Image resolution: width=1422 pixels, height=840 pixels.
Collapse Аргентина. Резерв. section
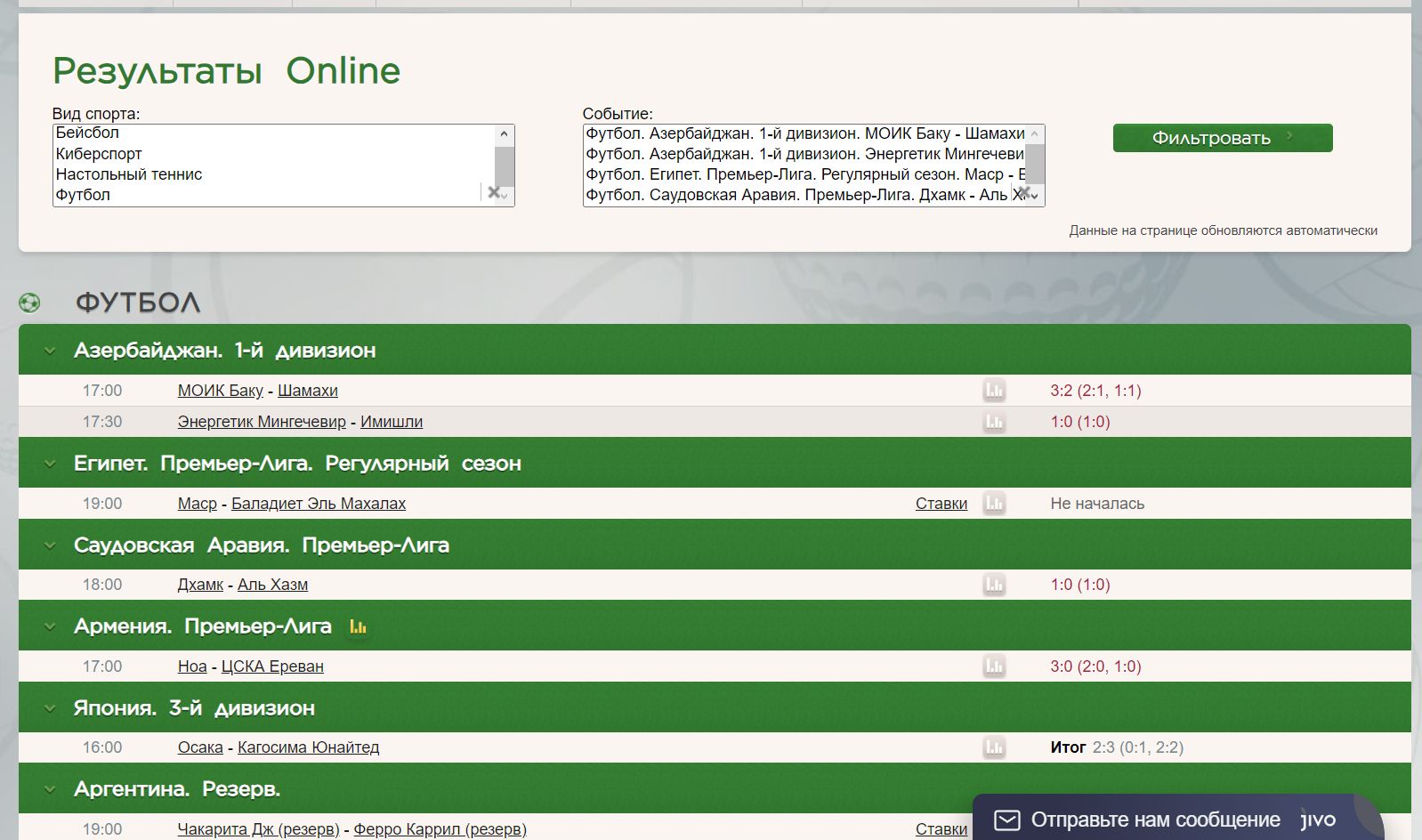point(50,789)
